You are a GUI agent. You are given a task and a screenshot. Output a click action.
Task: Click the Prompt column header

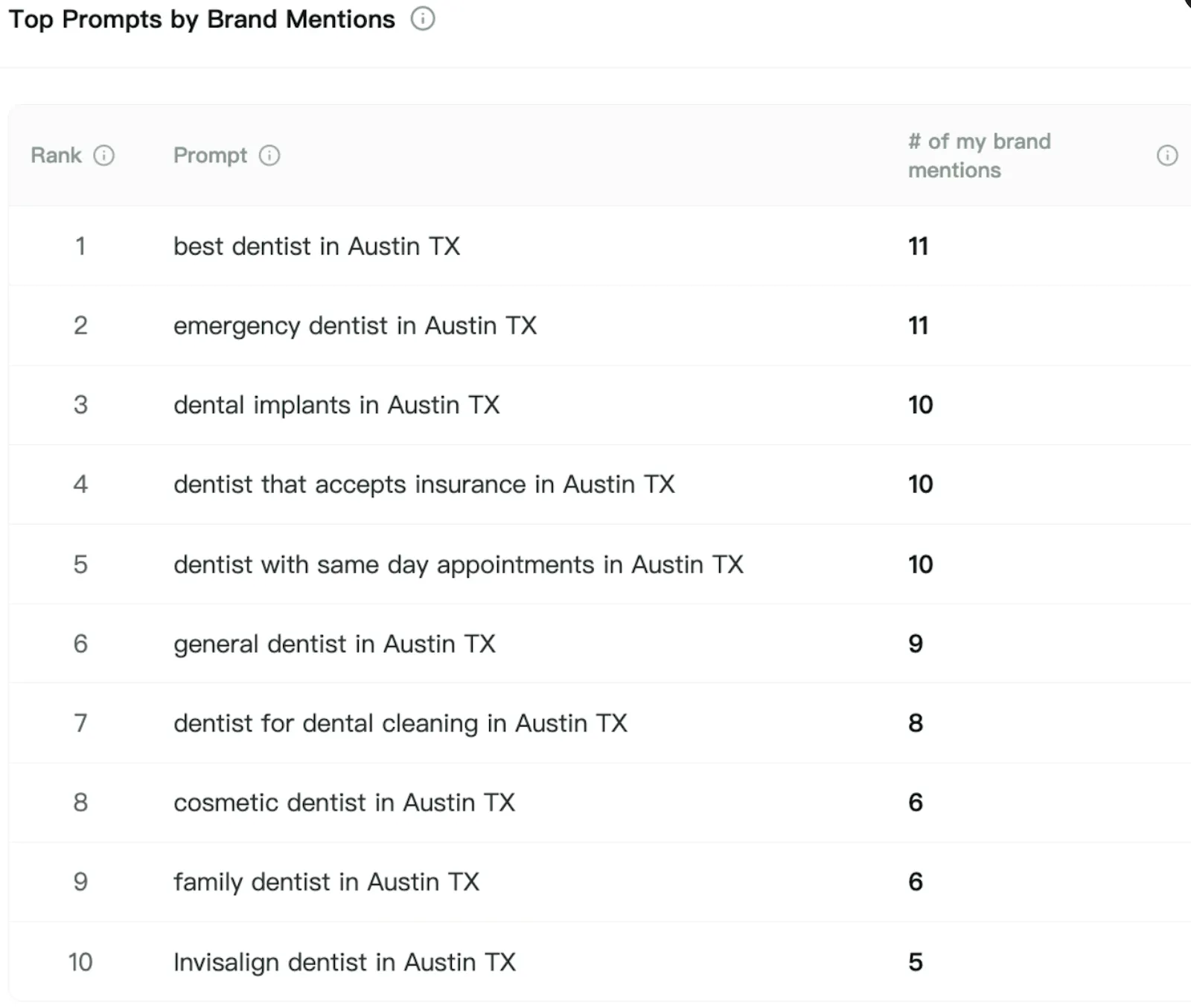[x=210, y=156]
